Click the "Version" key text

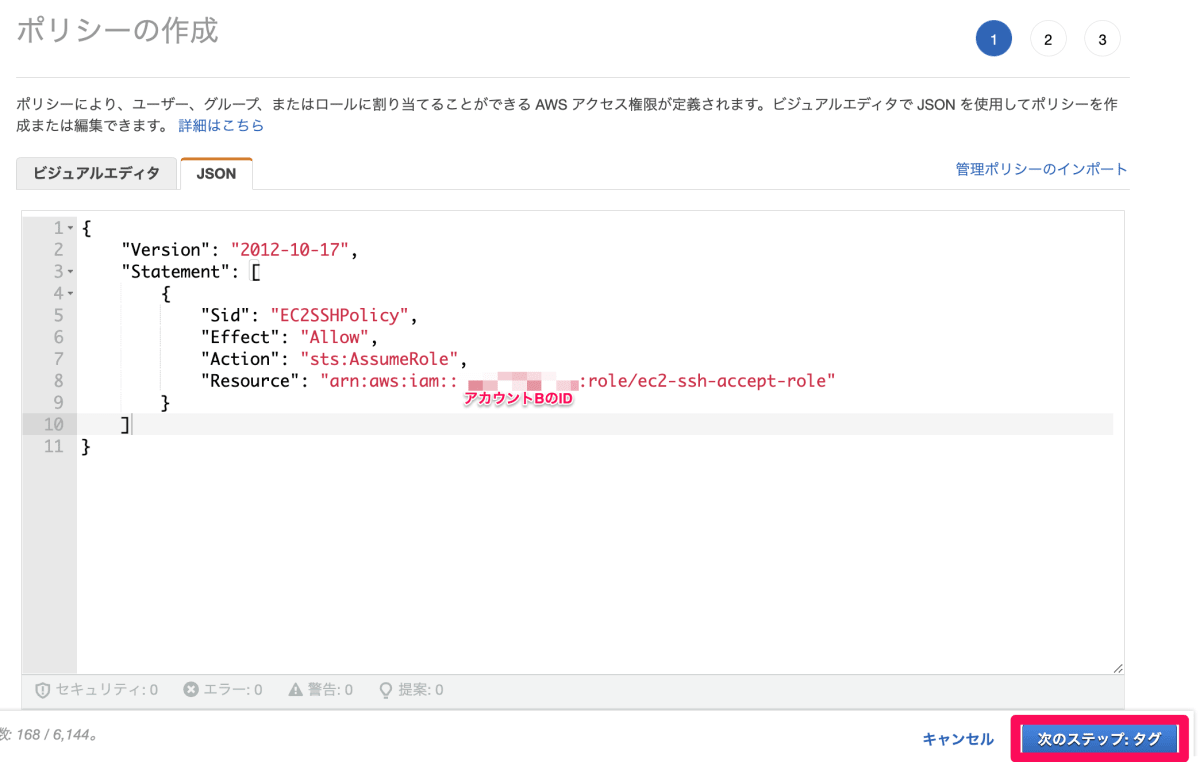point(166,250)
